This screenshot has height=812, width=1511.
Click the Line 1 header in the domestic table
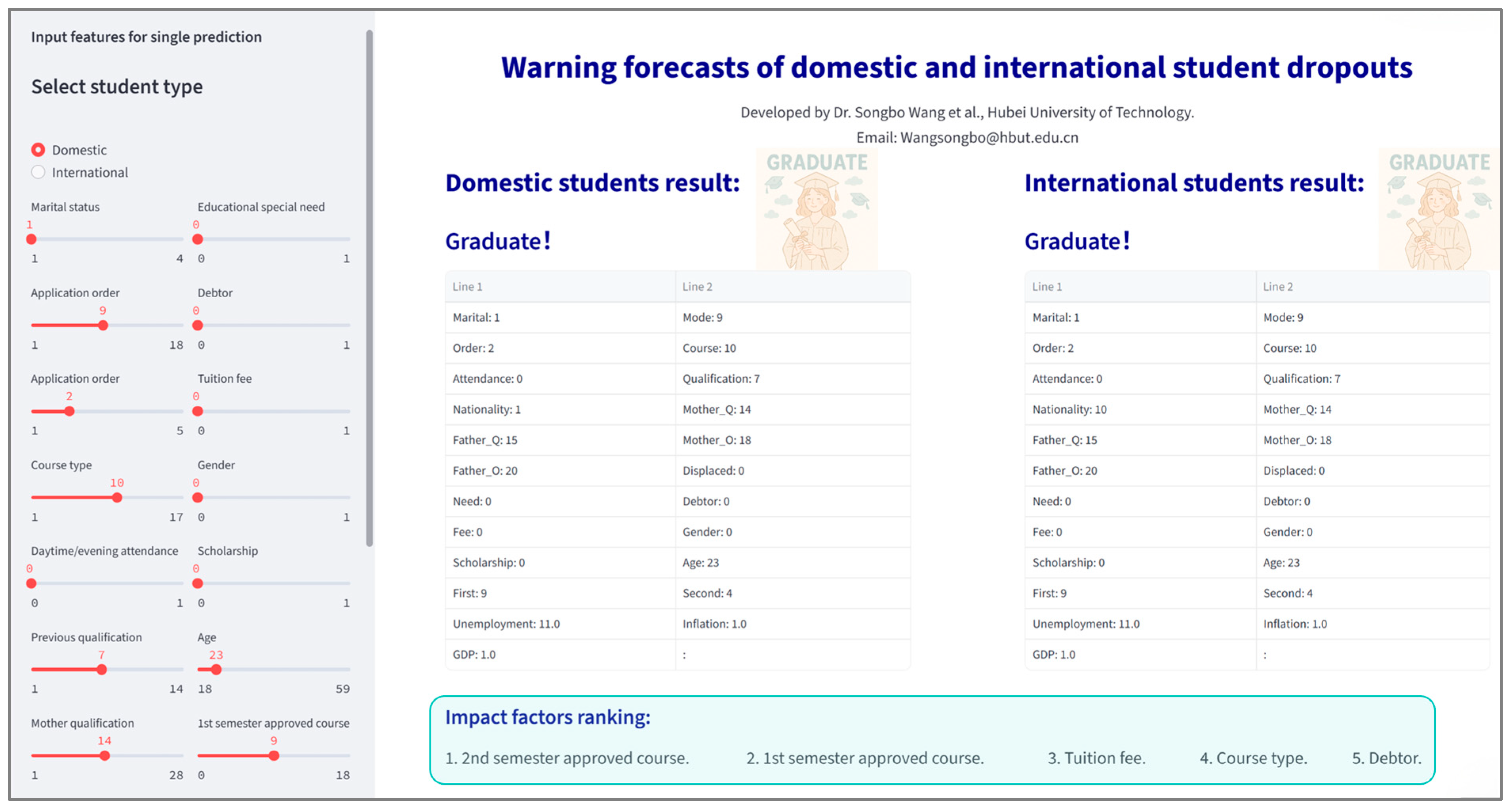[468, 287]
